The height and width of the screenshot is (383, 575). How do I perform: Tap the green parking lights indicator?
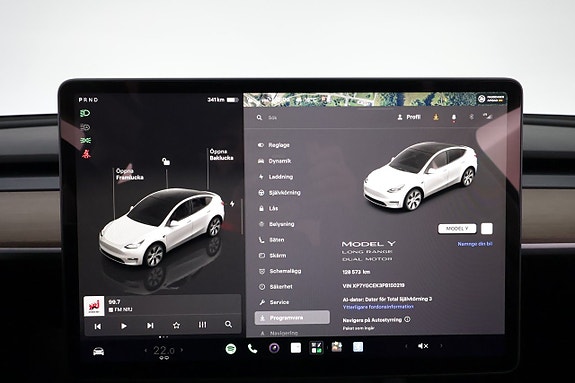[85, 141]
